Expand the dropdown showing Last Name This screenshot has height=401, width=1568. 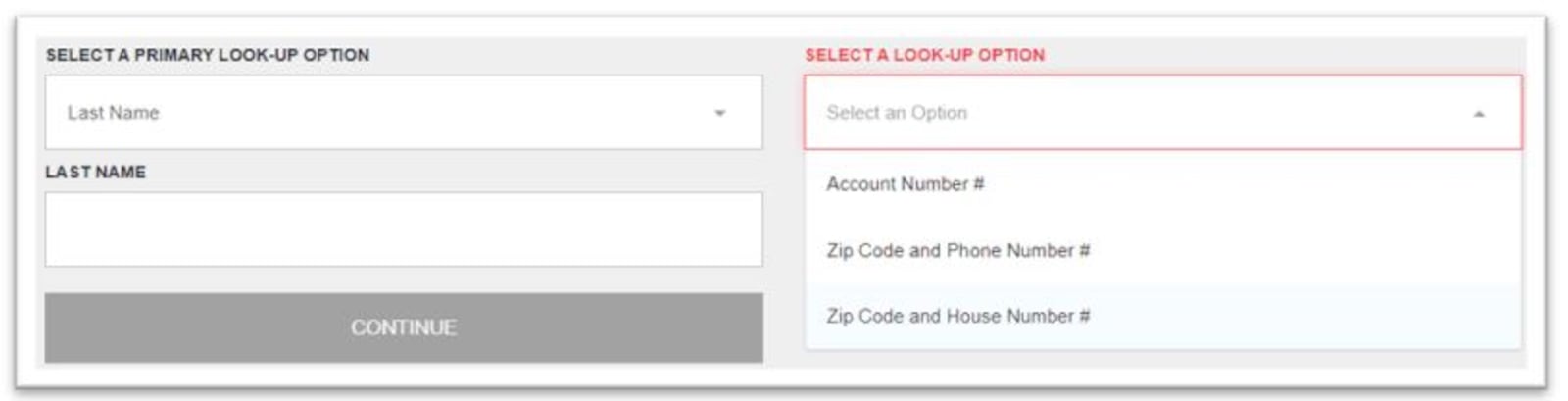point(719,113)
